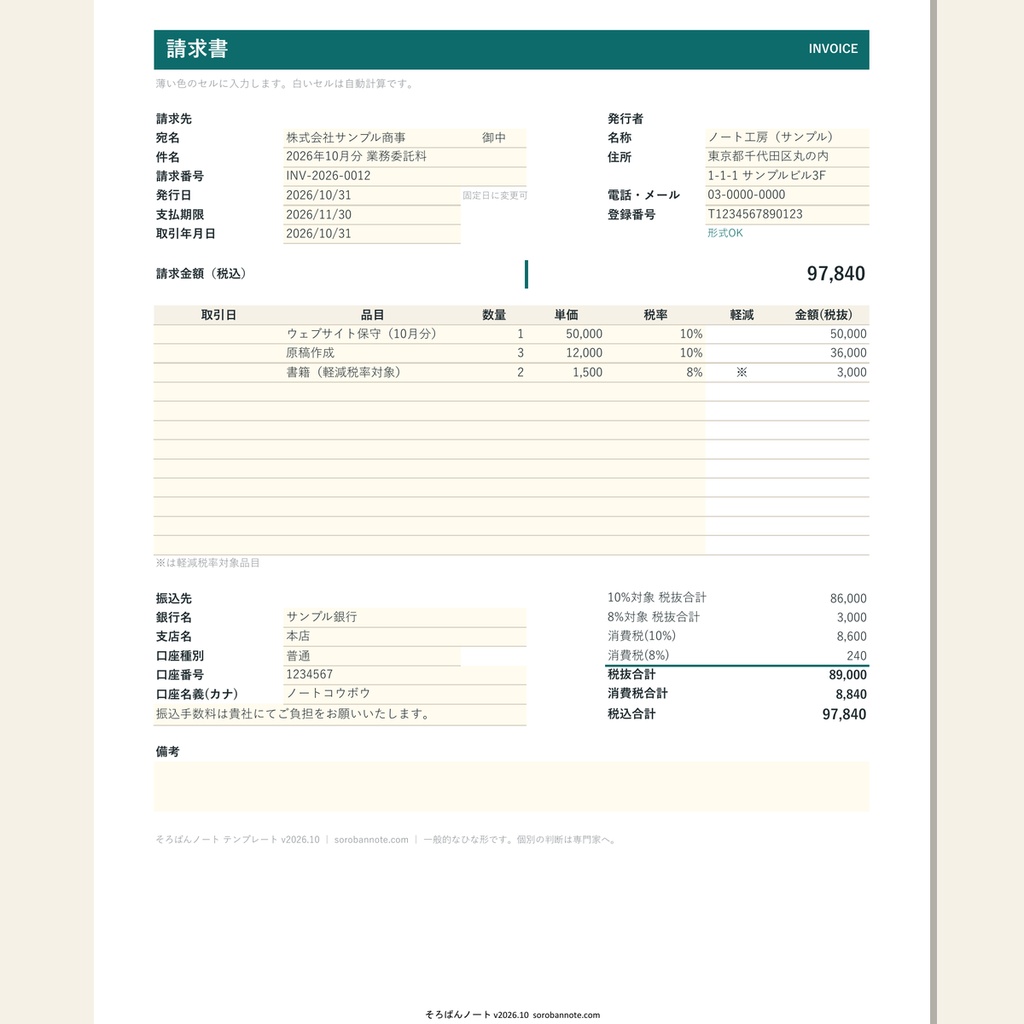Click the page footer そろばんノート v2026.10
1024x1024 pixels.
(x=477, y=1015)
